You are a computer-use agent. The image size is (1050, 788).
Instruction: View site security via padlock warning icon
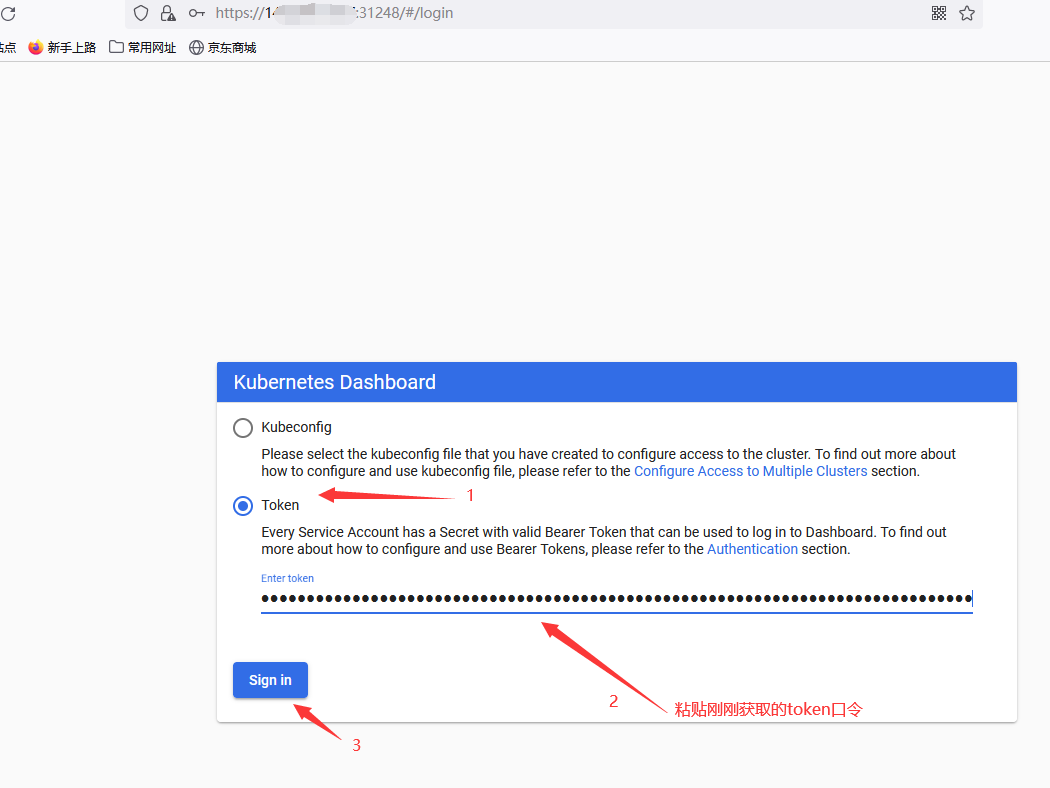168,13
